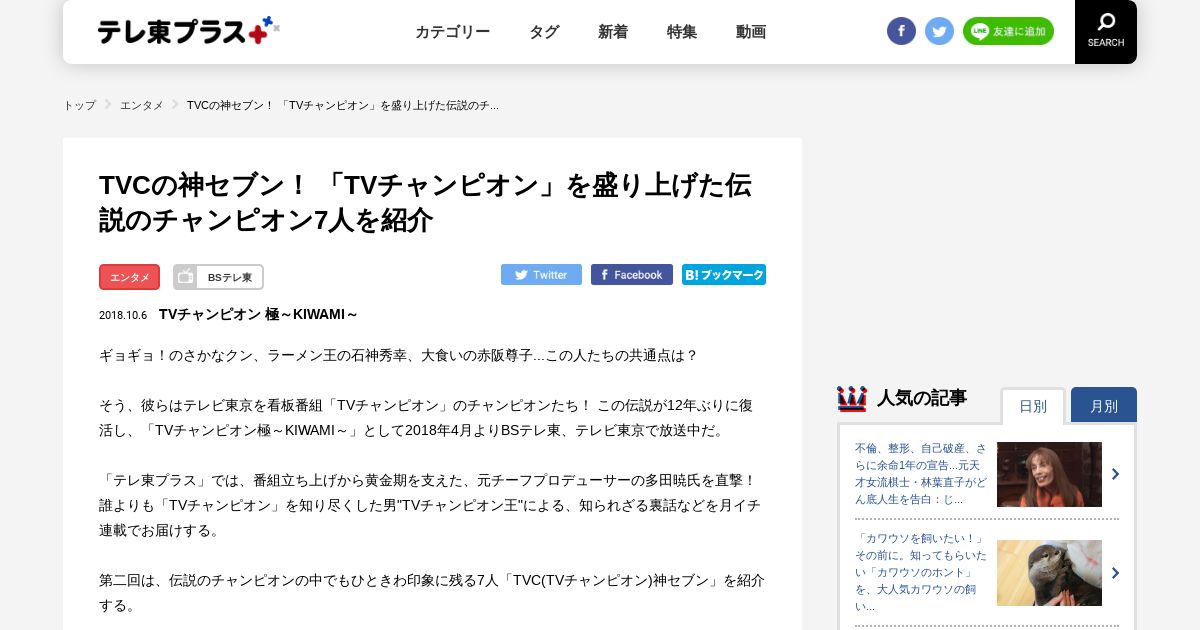Open TVチャンピオン 極～KIWAMI～ program link

click(x=258, y=314)
